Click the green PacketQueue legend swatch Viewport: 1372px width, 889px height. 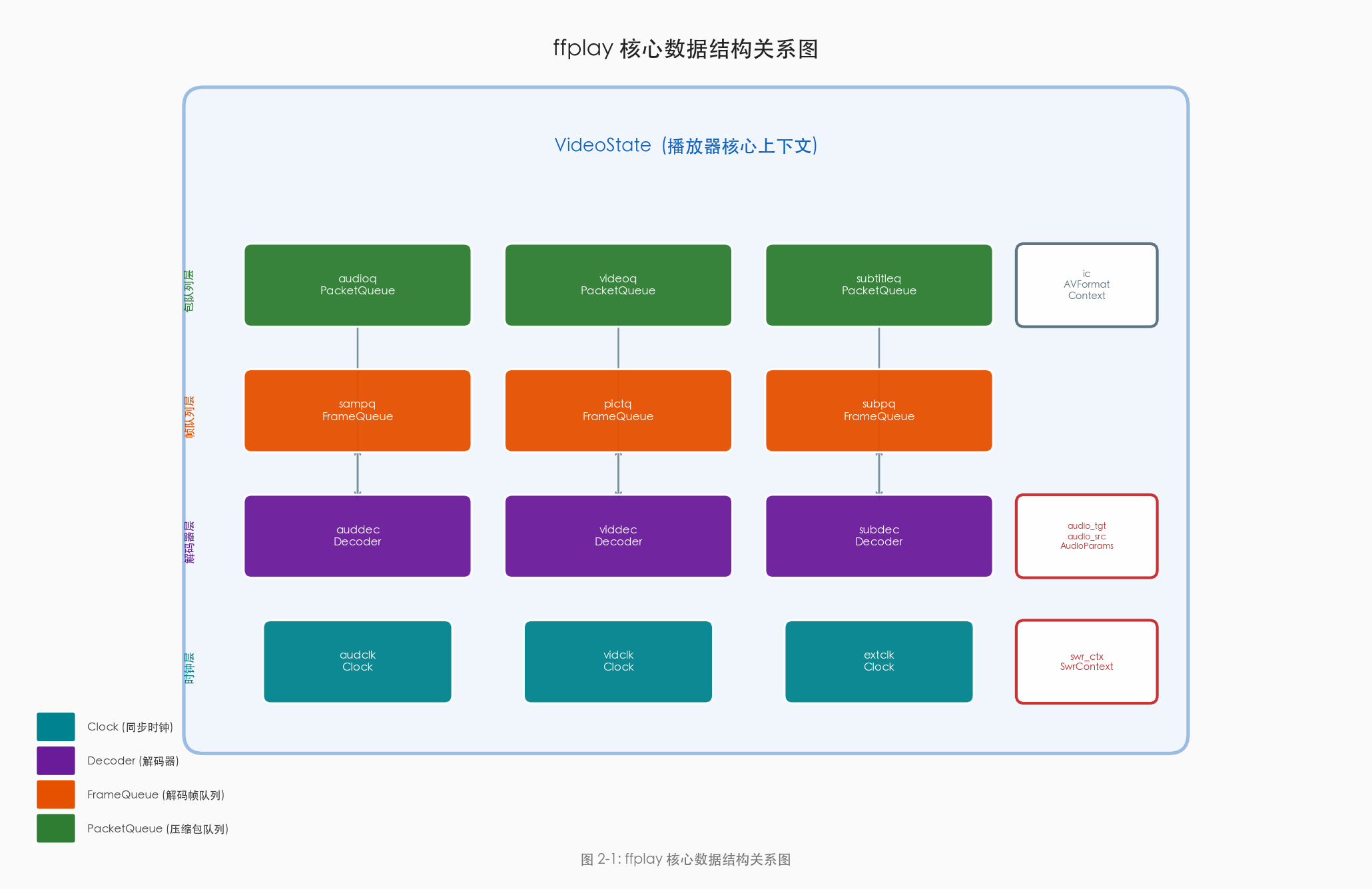pyautogui.click(x=56, y=828)
